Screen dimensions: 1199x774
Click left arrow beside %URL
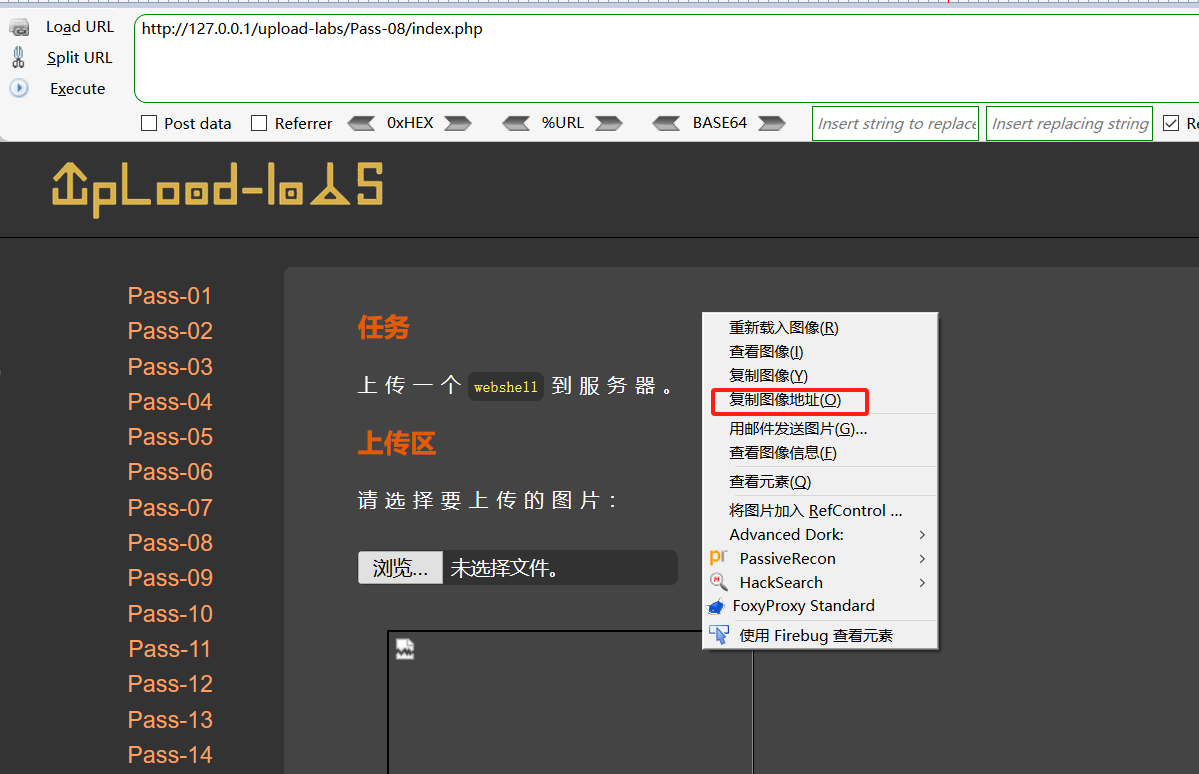(x=516, y=123)
